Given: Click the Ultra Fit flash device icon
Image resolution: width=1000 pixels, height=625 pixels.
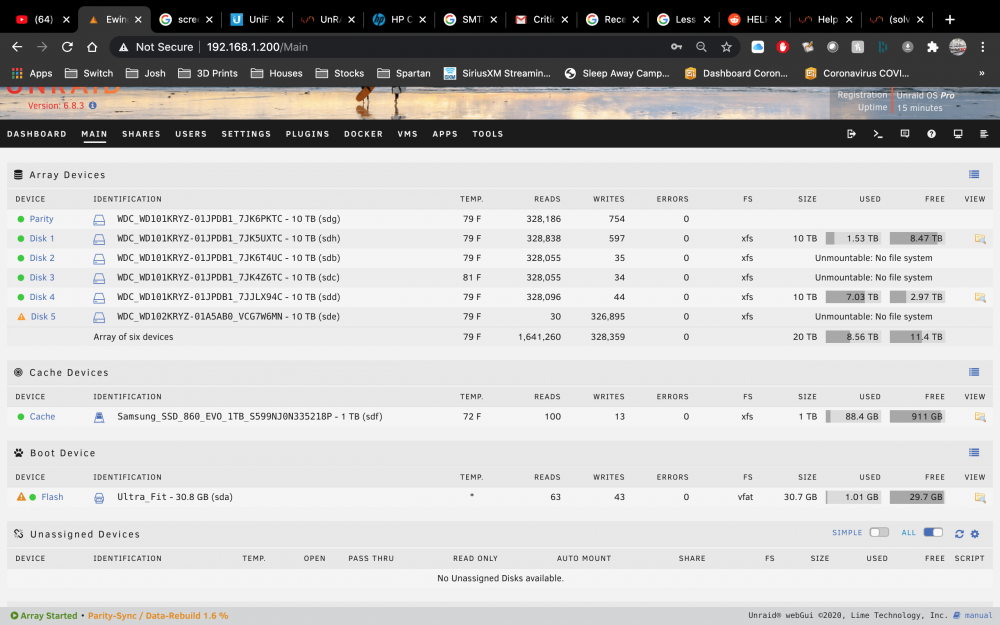Looking at the screenshot, I should coord(99,497).
